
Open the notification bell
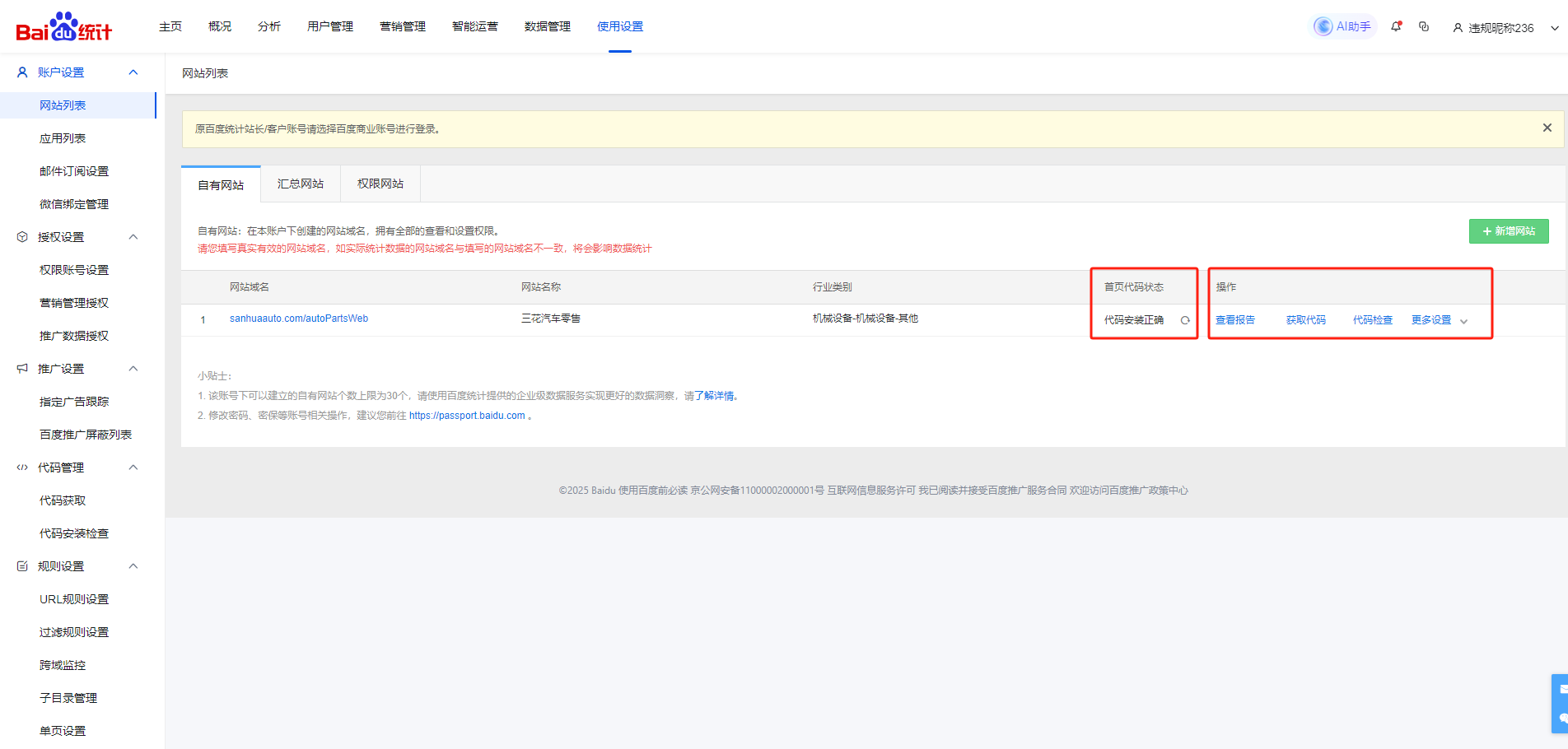1396,26
